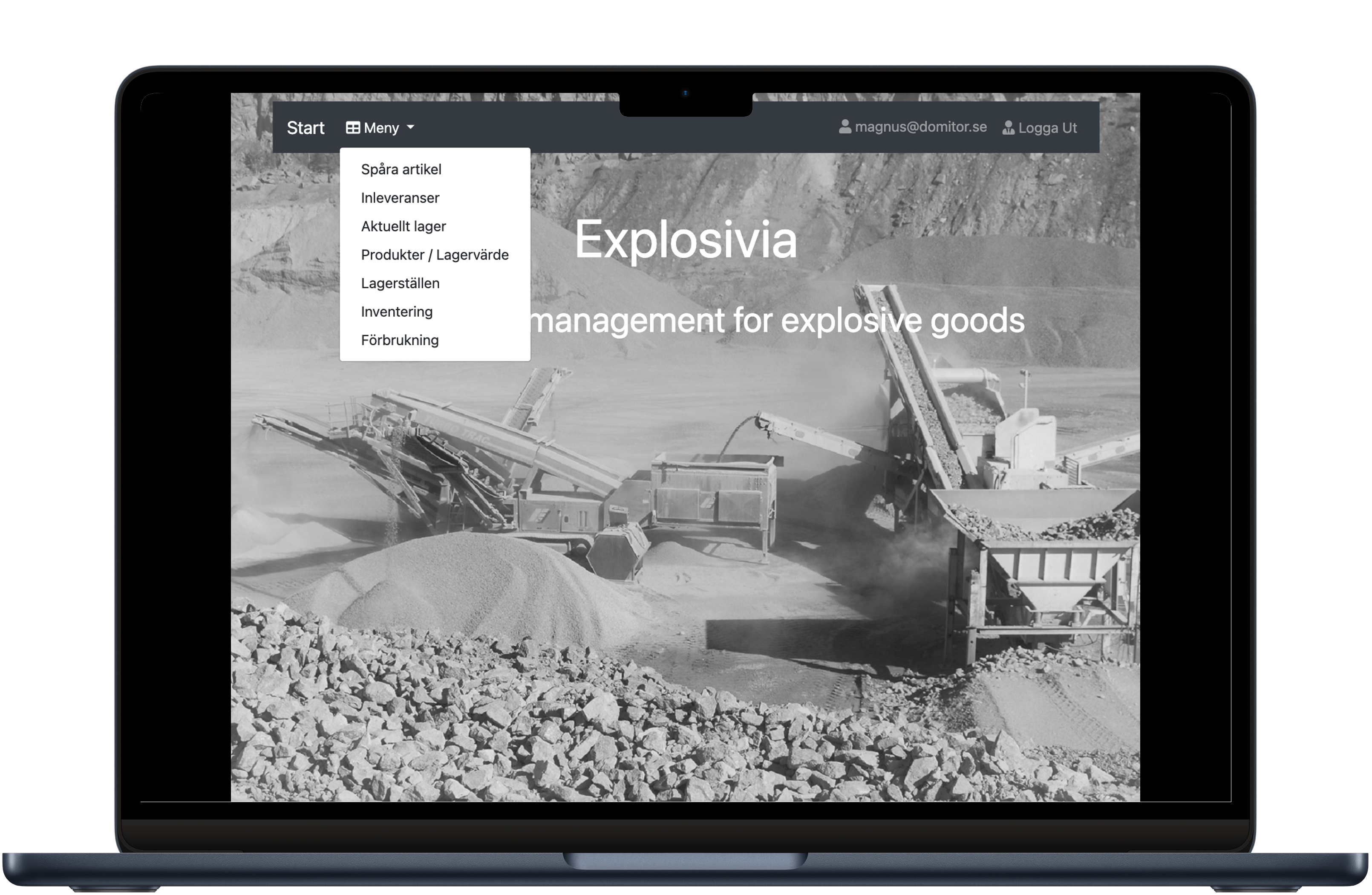Open Spåra artikel from the menu
Viewport: 1372px width, 895px height.
tap(401, 170)
